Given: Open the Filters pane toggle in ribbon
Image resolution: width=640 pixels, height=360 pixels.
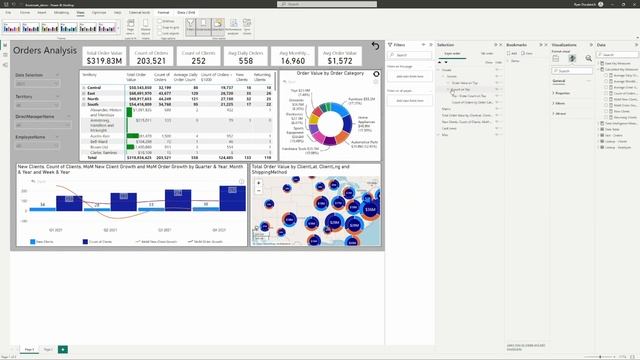Looking at the screenshot, I should click(190, 27).
